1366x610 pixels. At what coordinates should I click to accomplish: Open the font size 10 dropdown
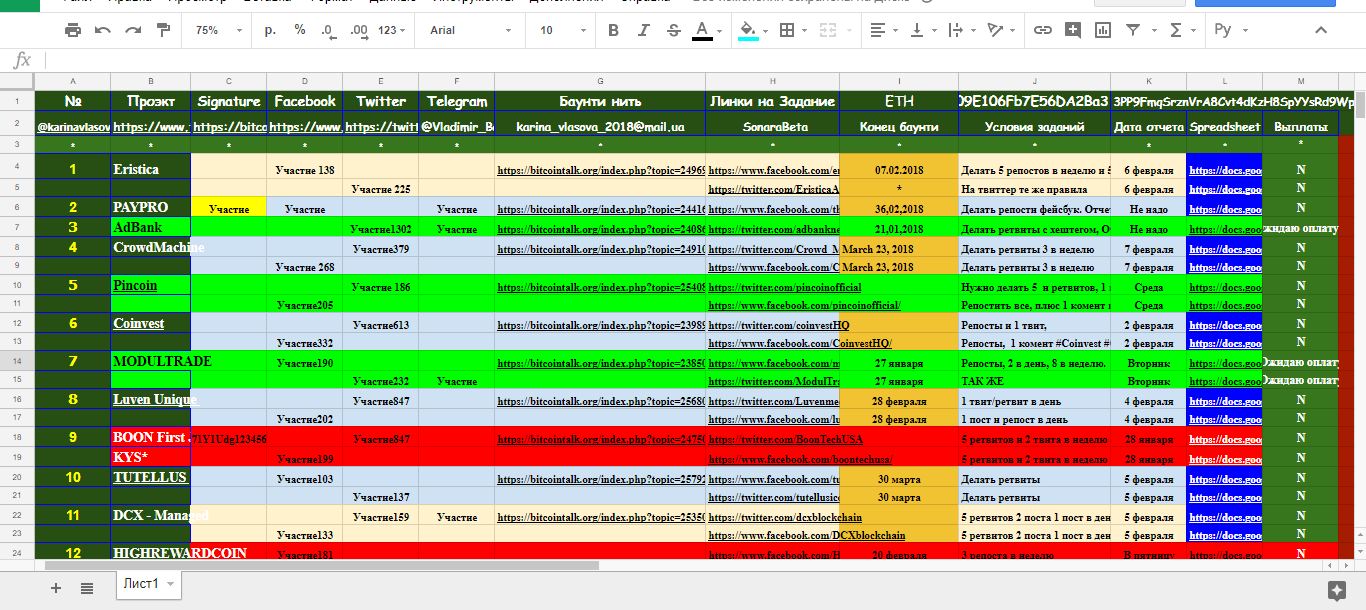(565, 30)
